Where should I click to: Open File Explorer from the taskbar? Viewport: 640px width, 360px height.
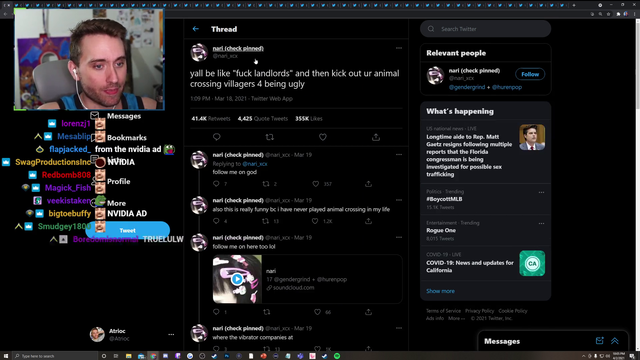[x=129, y=356]
